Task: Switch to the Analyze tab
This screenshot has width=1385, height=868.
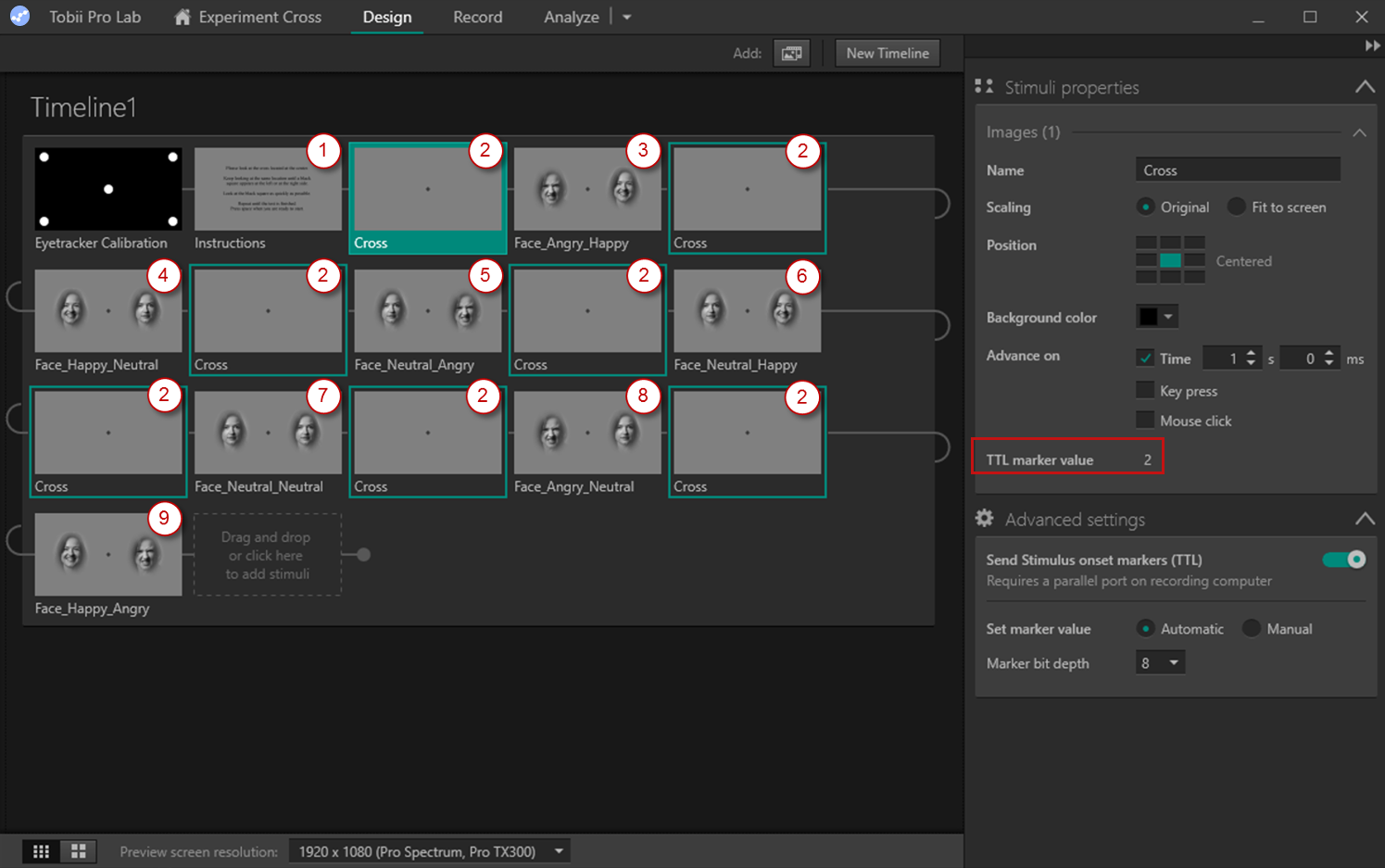Action: pyautogui.click(x=571, y=17)
